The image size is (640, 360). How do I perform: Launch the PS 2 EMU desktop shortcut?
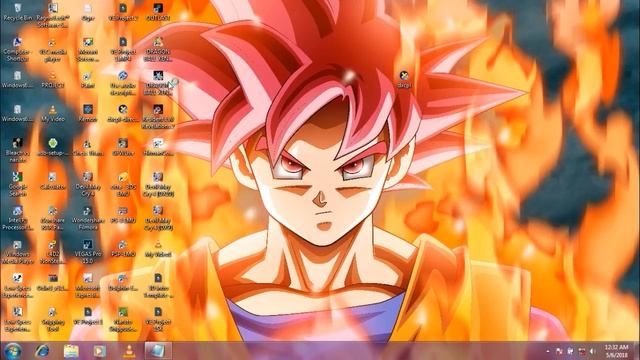pos(123,214)
